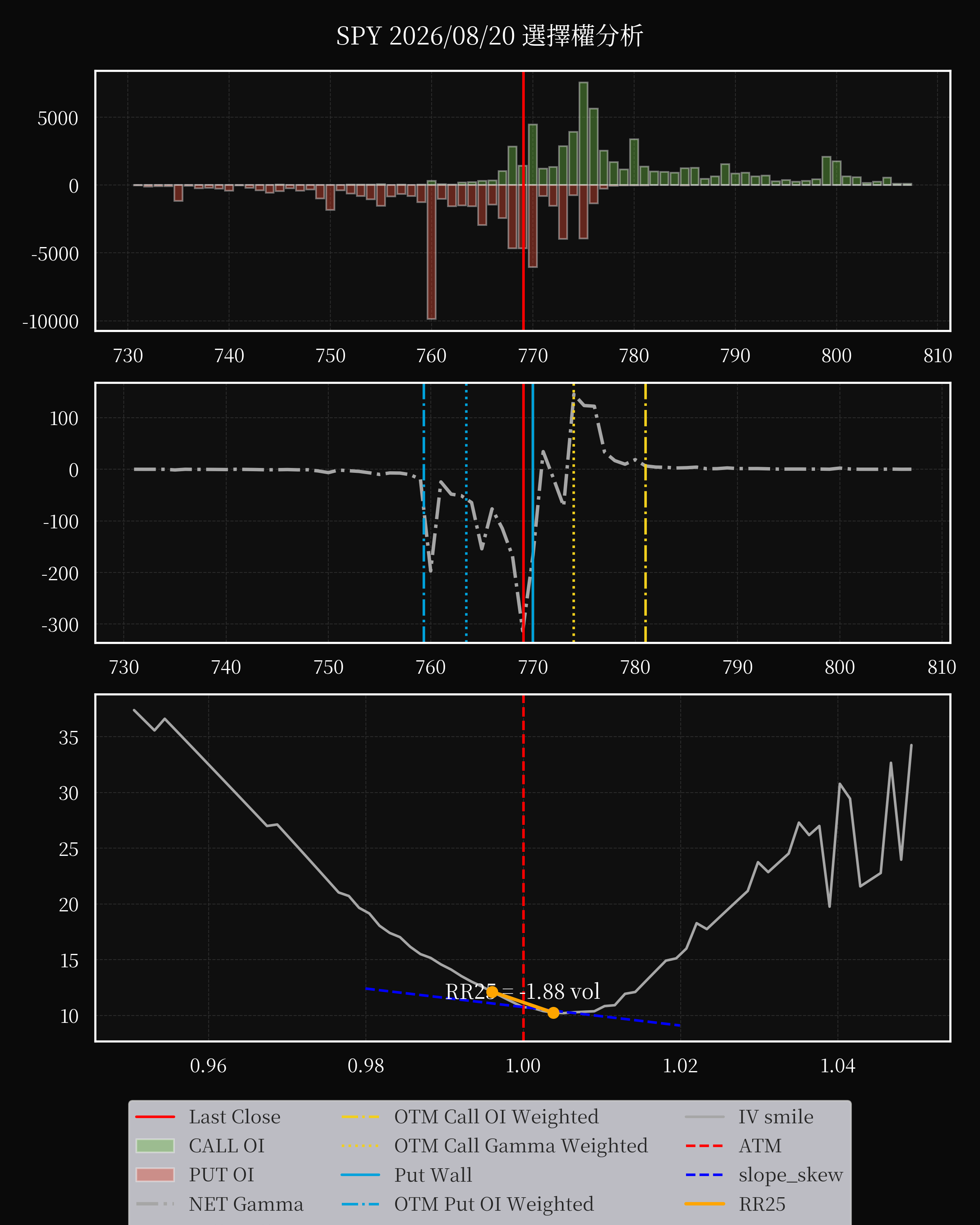
Task: Click the 1.04 x-axis label in the IV chart
Action: [x=837, y=1065]
